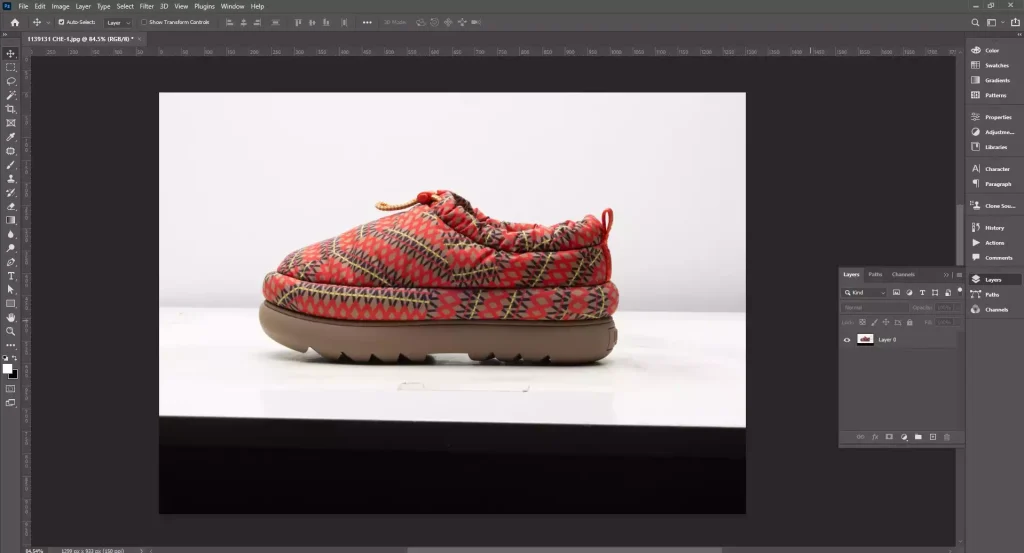Select the Lasso tool
This screenshot has width=1024, height=553.
11,81
